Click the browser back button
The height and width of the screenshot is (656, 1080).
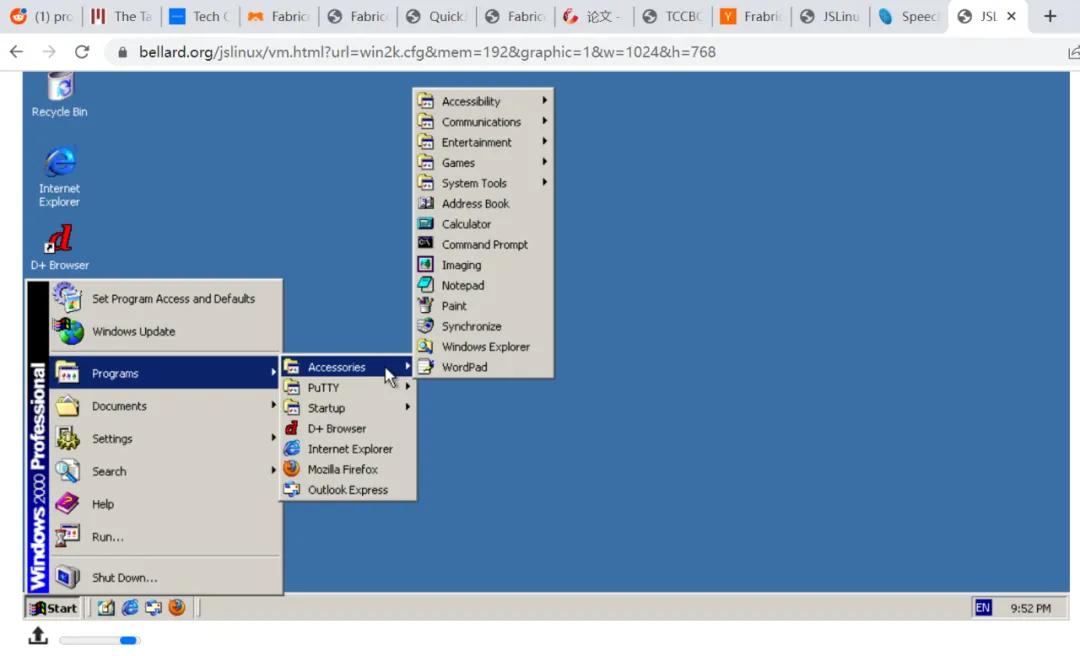coord(17,52)
